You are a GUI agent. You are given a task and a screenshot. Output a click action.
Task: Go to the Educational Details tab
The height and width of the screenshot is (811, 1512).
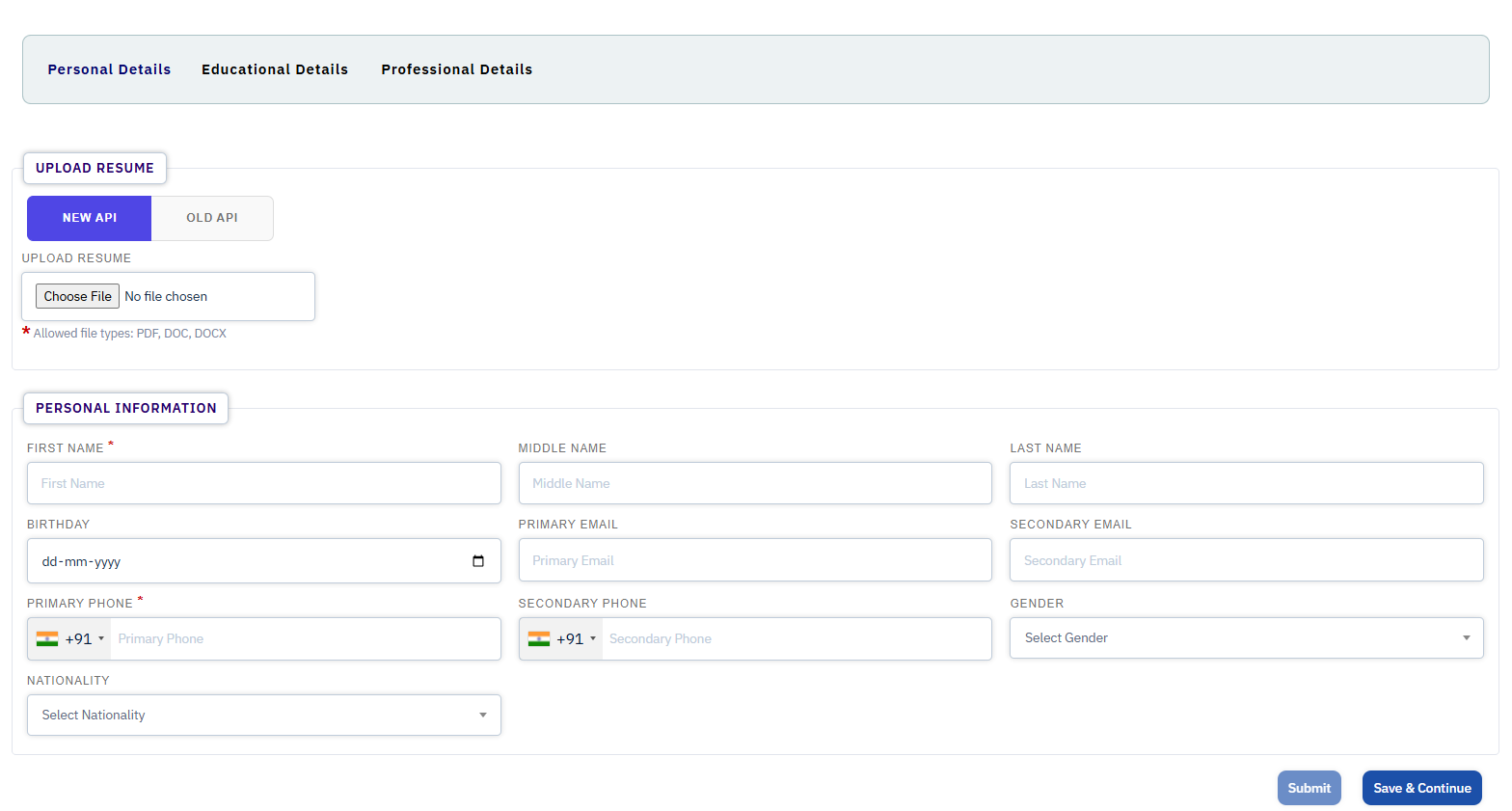pos(275,69)
